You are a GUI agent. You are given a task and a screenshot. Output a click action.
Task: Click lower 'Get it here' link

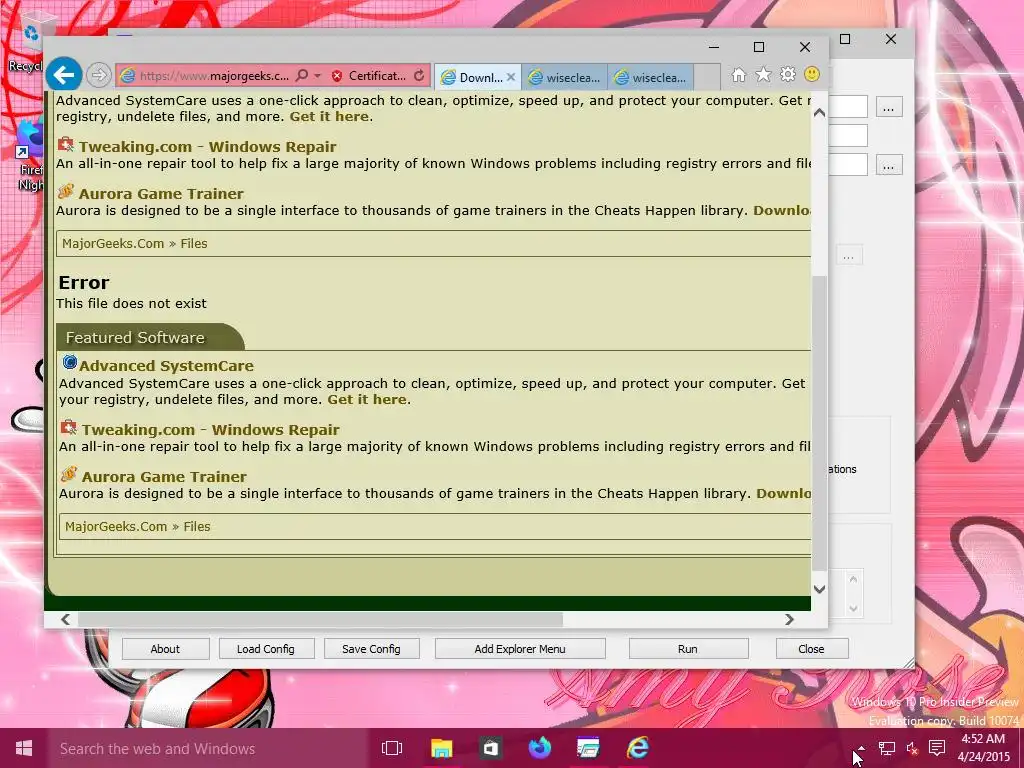pyautogui.click(x=367, y=399)
